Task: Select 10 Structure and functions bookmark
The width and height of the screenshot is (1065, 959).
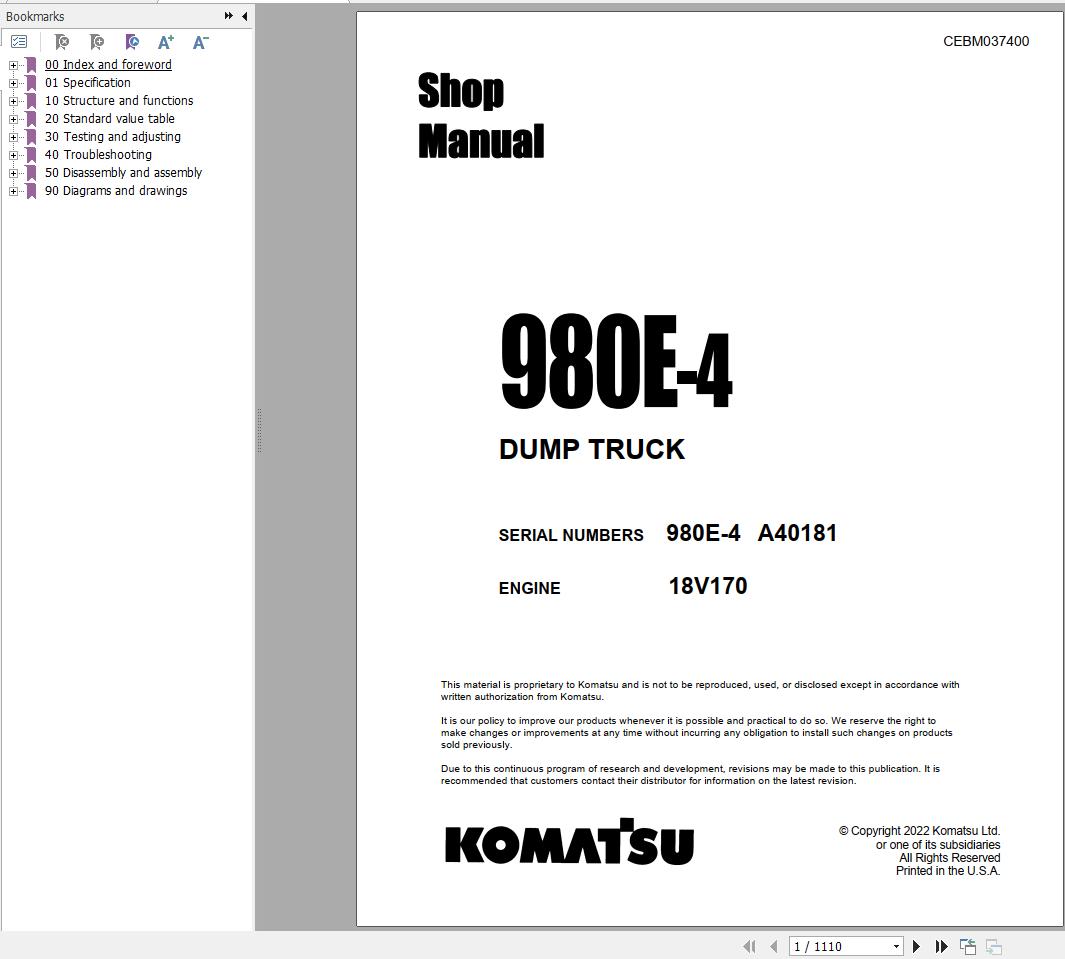Action: point(119,101)
